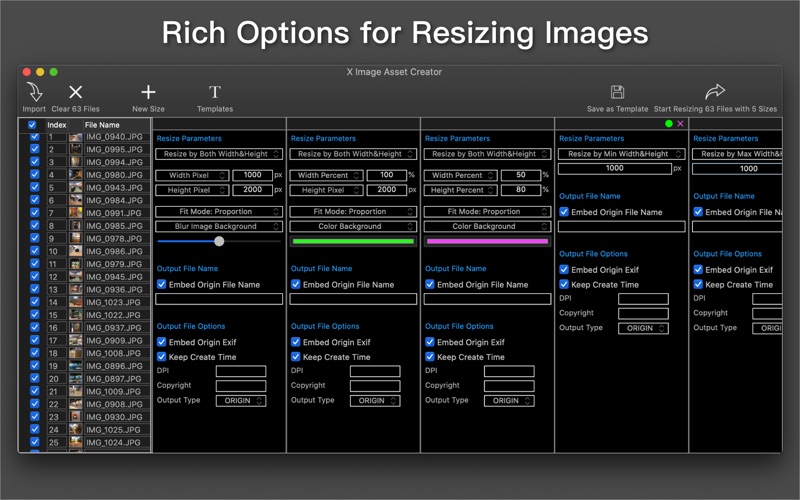Select file row IMG_1008.JPG
Screen dimensions: 800x500
coord(85,353)
